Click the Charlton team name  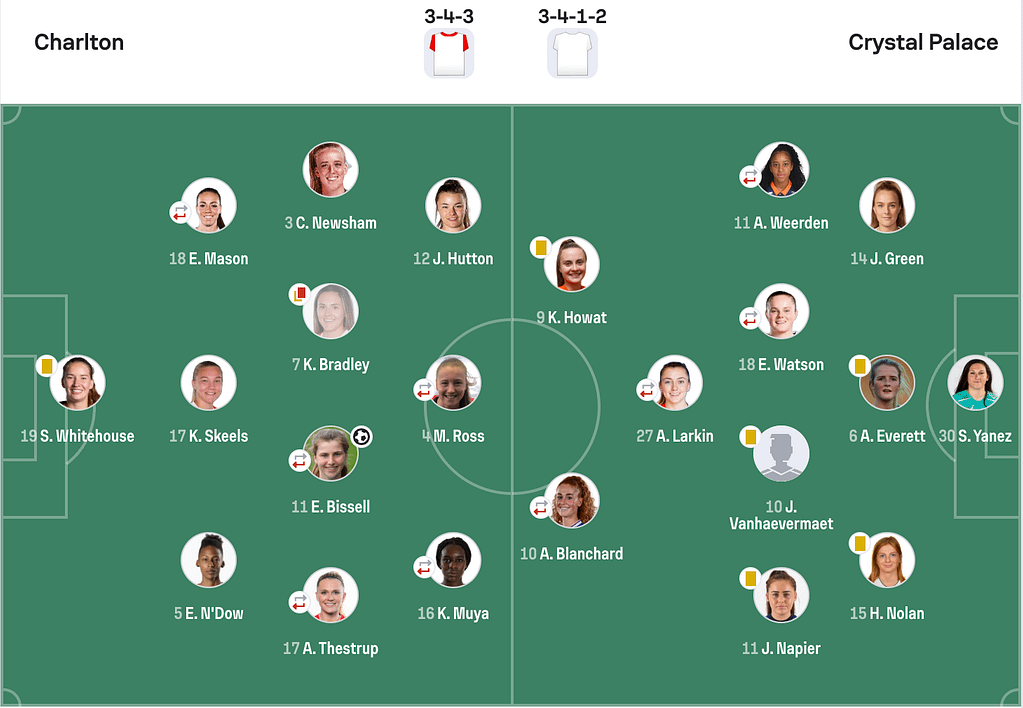click(79, 42)
